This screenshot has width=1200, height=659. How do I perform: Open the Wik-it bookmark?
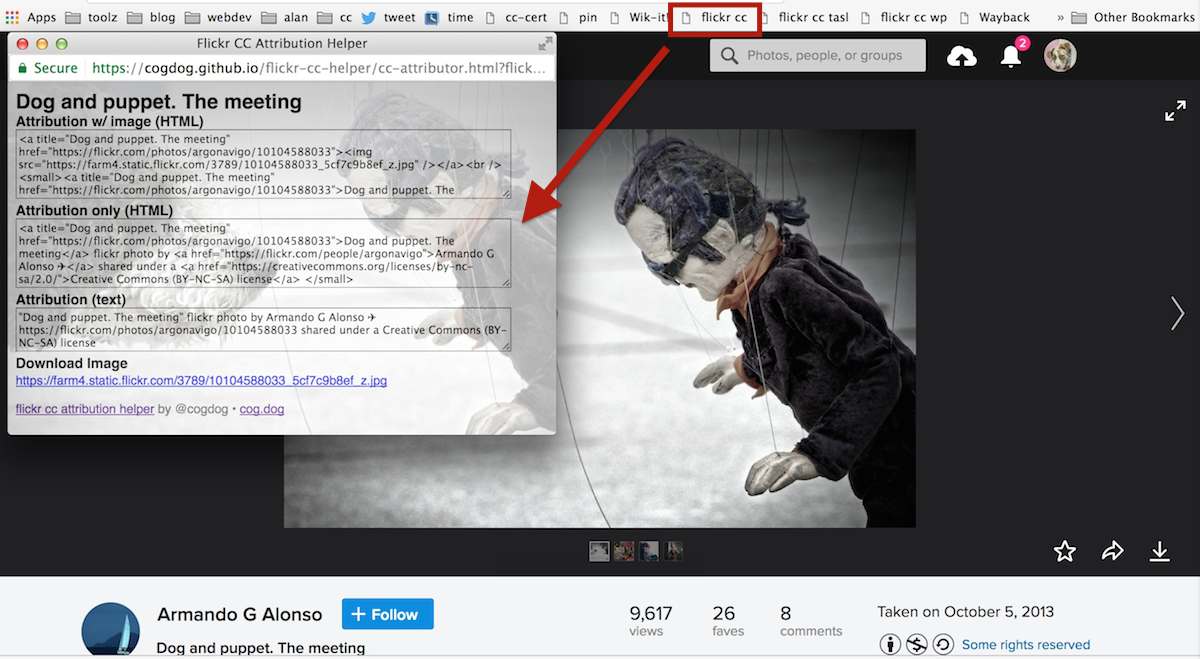tap(637, 17)
